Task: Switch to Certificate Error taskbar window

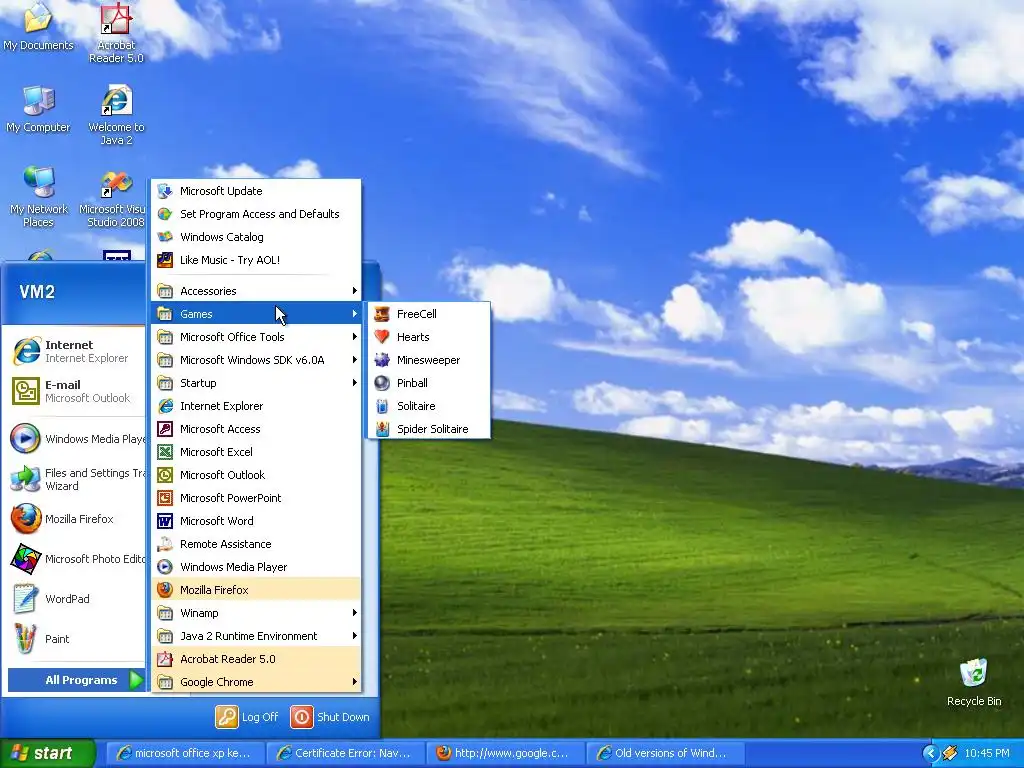Action: [x=345, y=753]
